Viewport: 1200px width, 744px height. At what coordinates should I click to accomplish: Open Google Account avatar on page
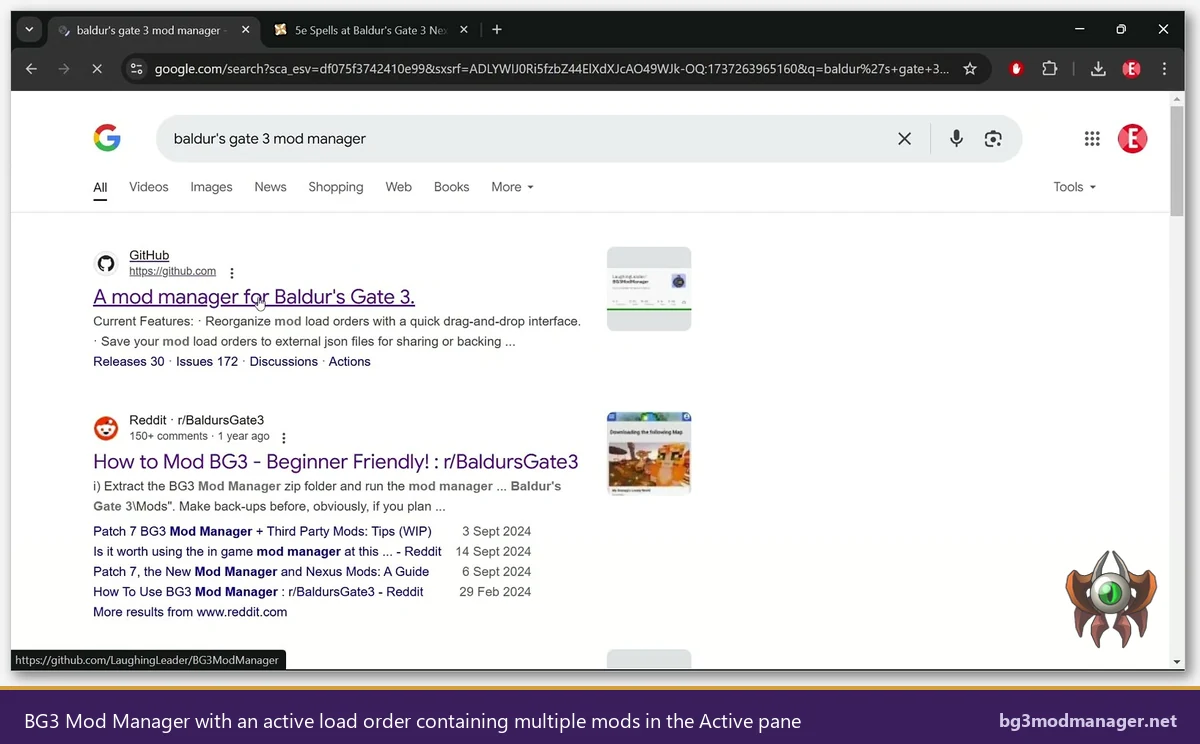(x=1132, y=139)
